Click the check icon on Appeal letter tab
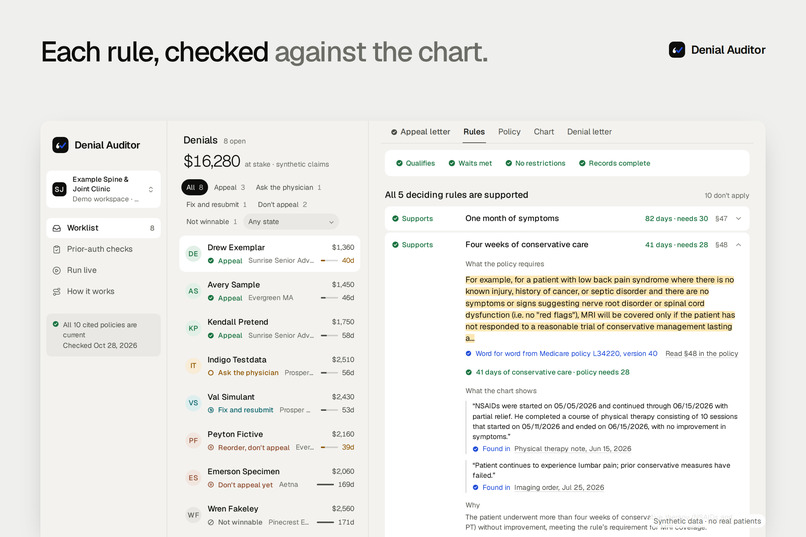 pyautogui.click(x=394, y=132)
